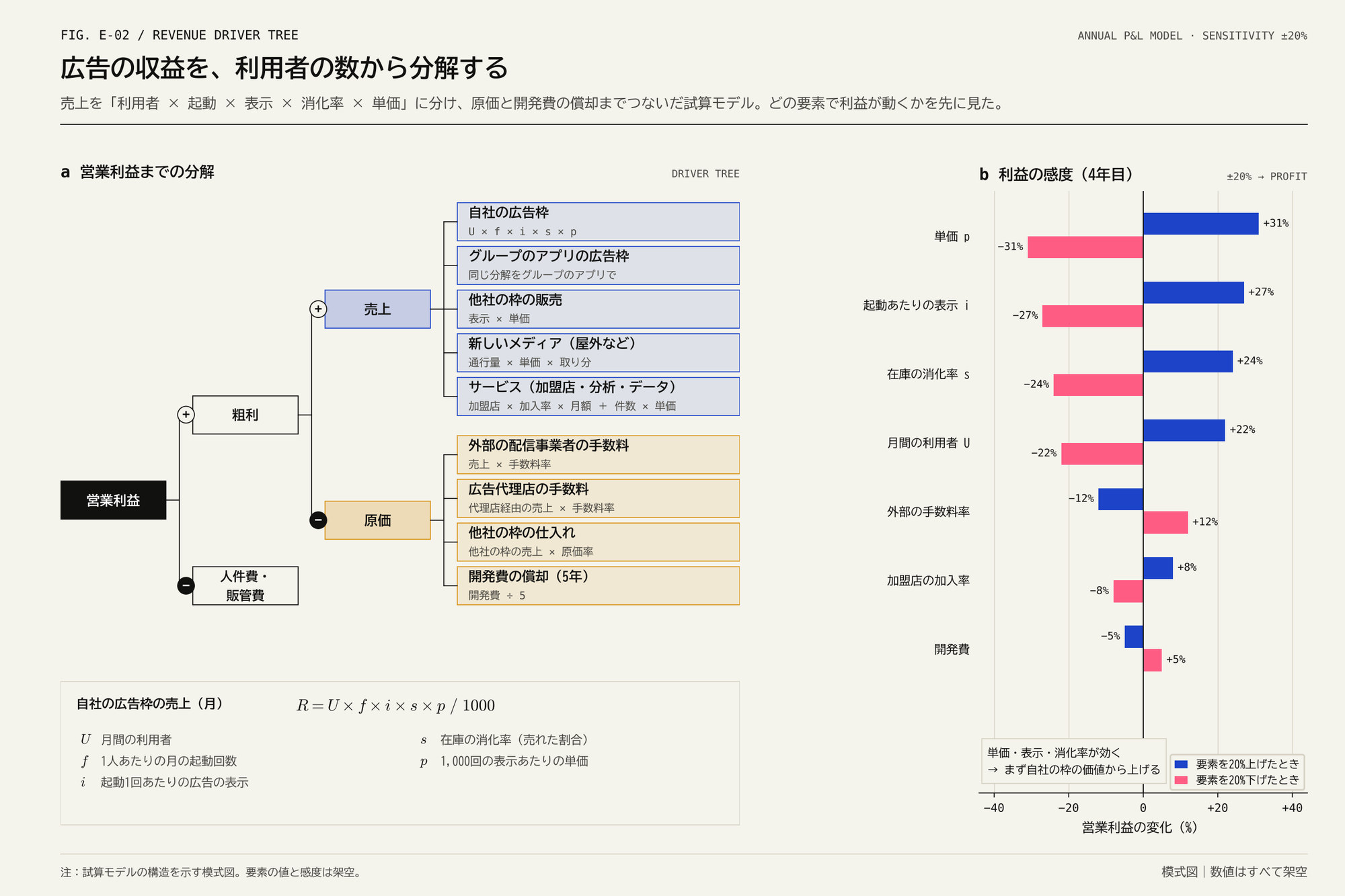Click the minus circle beside 人件費・販管費
This screenshot has height=896, width=1345.
186,585
